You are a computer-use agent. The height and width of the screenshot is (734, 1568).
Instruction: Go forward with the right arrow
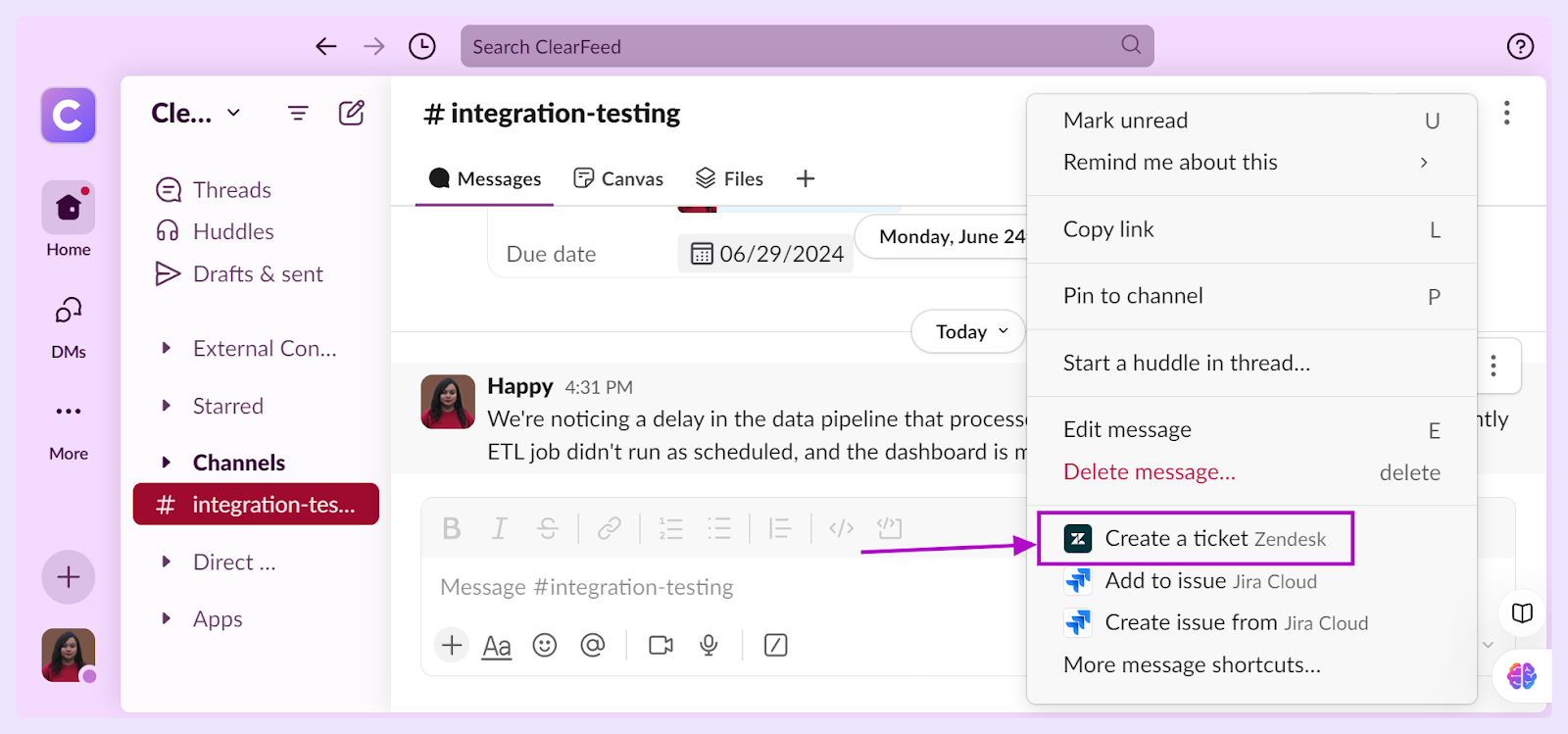374,46
